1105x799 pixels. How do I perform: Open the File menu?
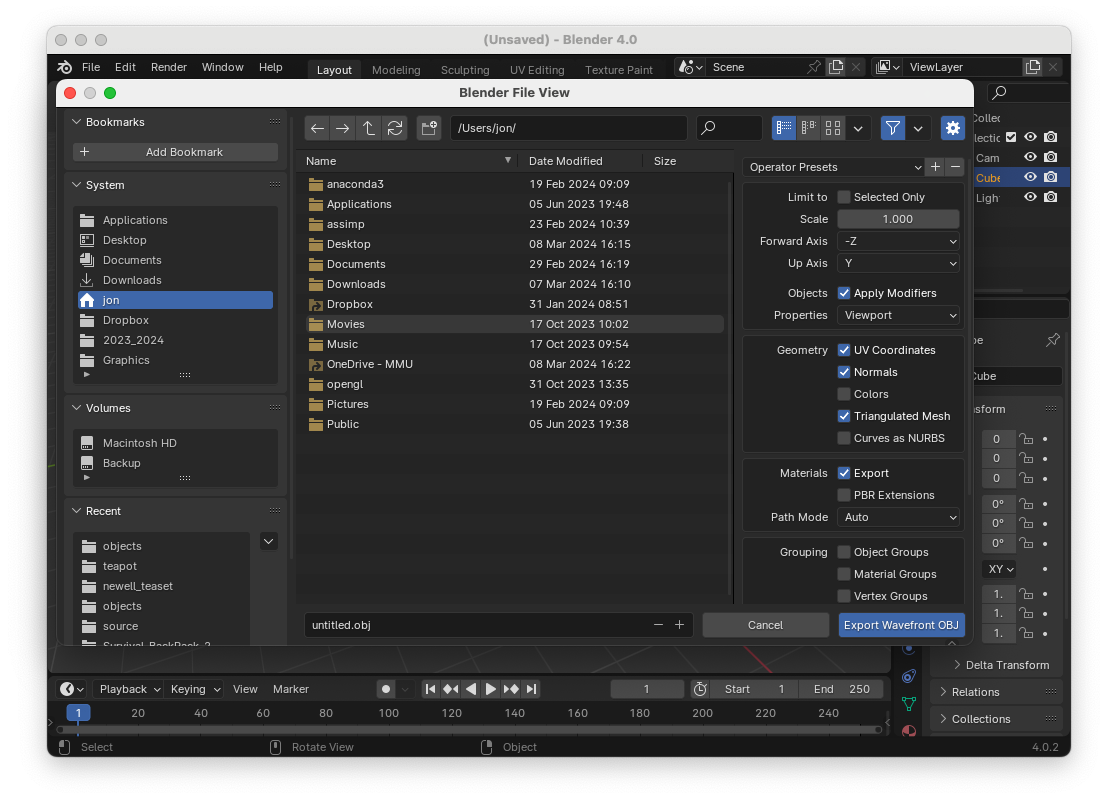(x=91, y=67)
